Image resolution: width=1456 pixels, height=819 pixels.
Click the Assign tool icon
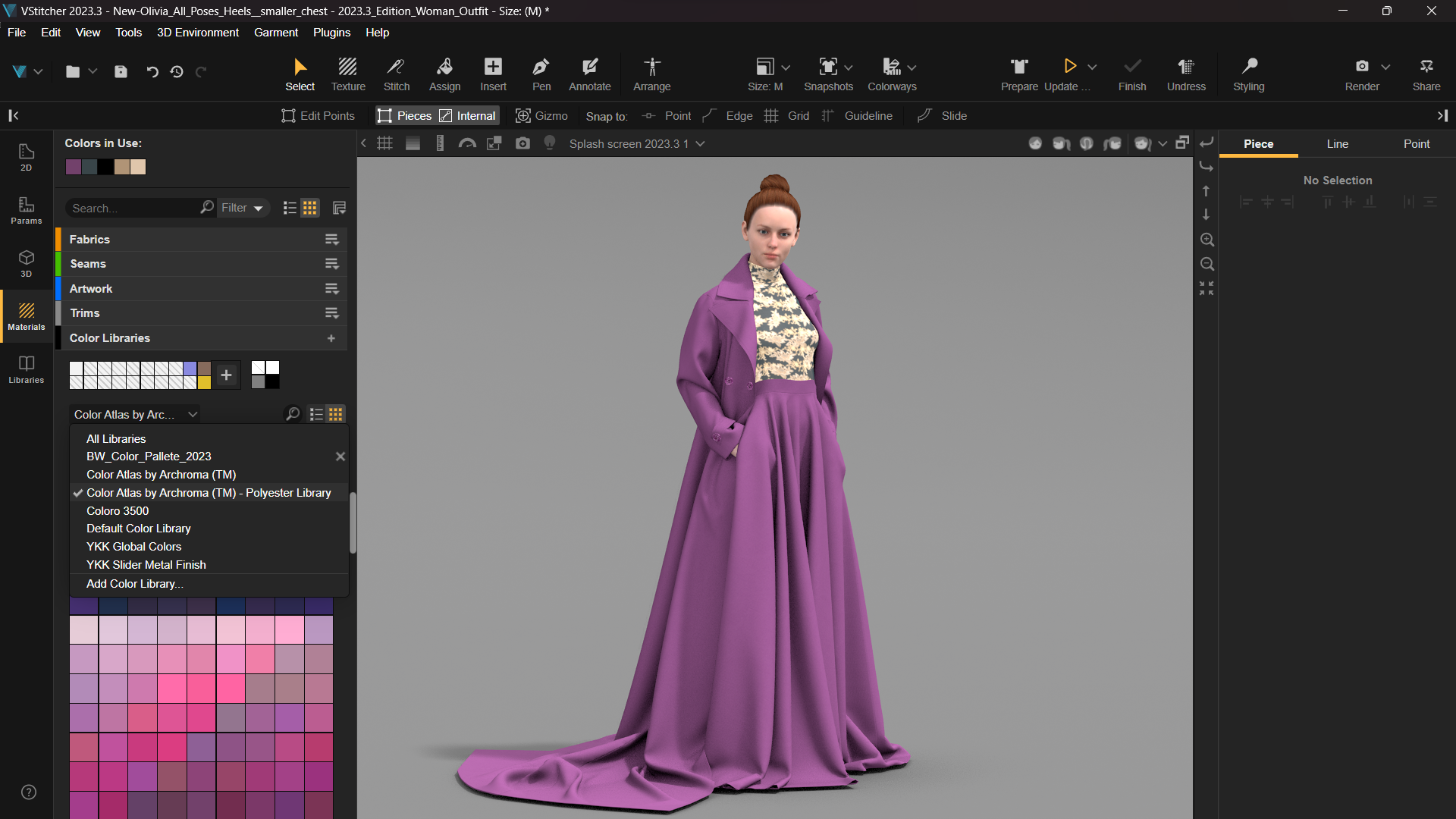point(444,74)
